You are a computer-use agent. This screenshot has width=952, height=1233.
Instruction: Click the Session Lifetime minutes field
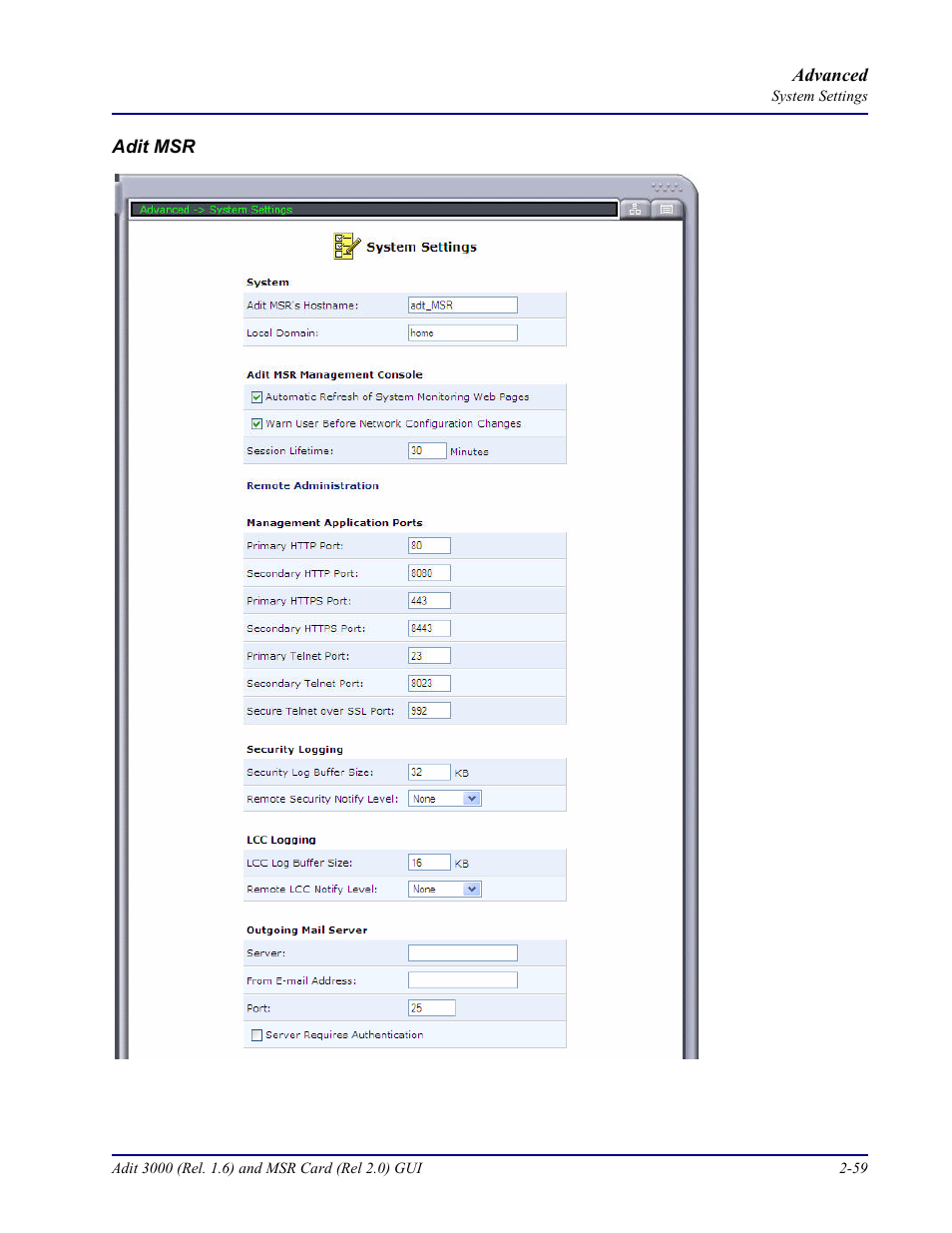point(427,451)
